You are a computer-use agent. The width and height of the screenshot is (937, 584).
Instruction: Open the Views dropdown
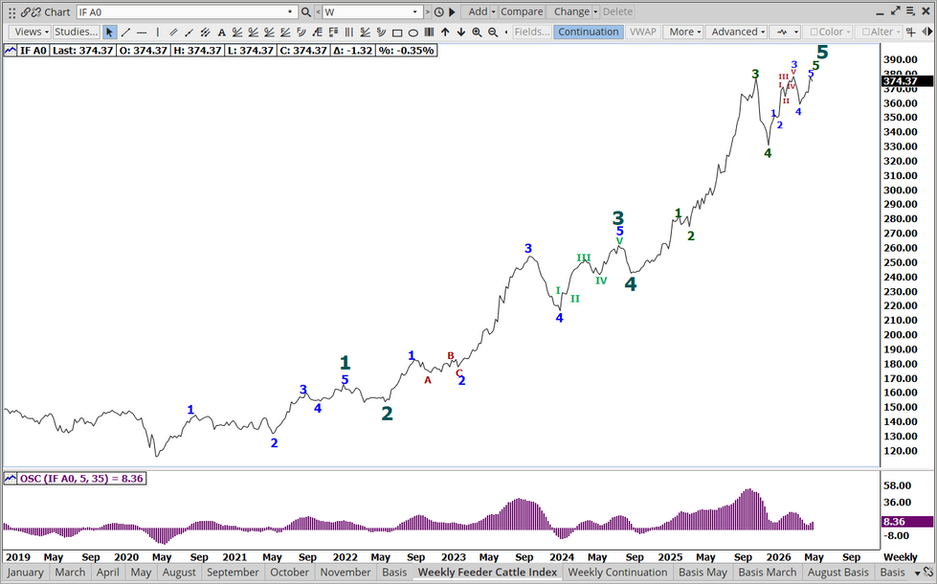(x=31, y=32)
